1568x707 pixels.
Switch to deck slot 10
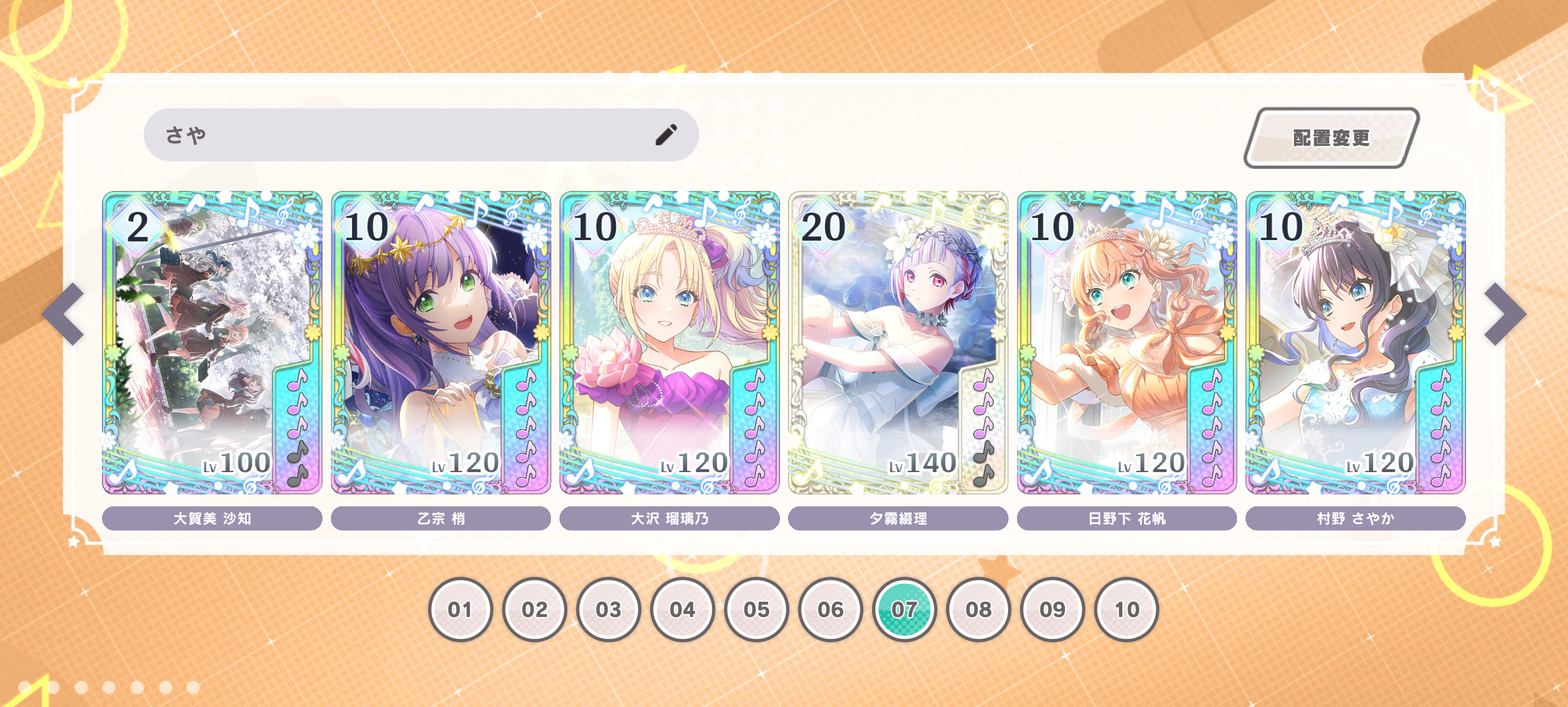[x=1126, y=609]
